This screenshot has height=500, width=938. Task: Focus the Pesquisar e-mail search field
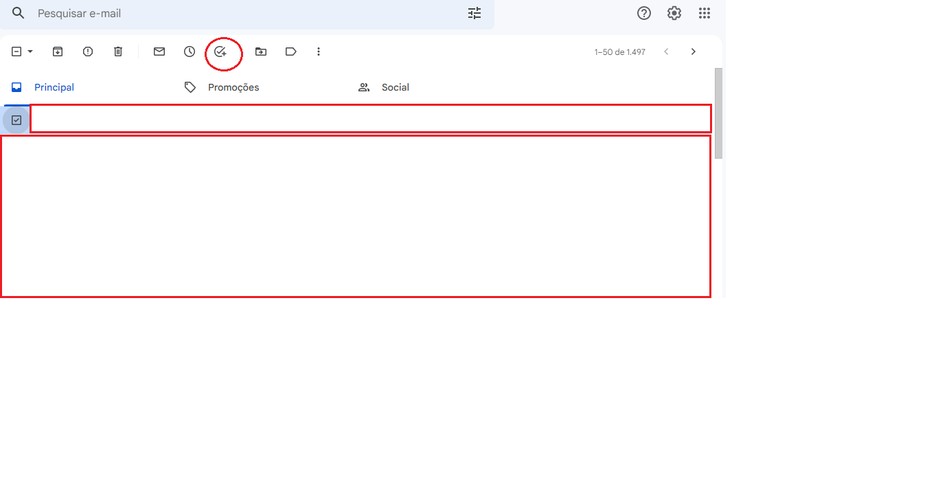[x=245, y=13]
